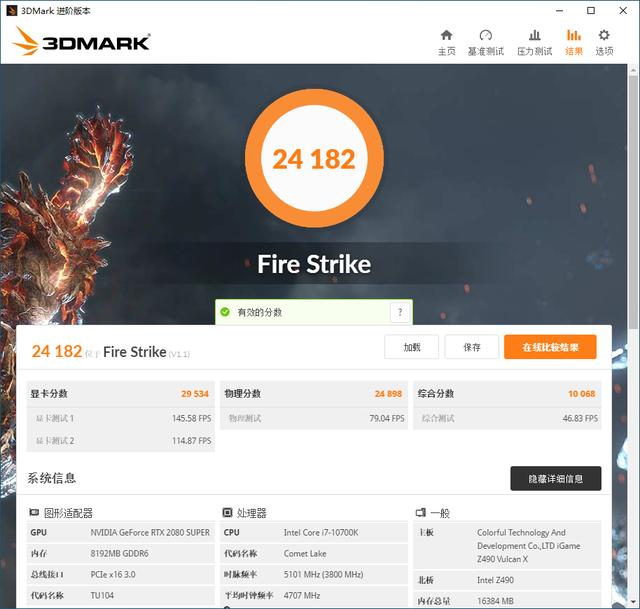Click the big 24 182 score circle
The height and width of the screenshot is (609, 640).
click(314, 158)
